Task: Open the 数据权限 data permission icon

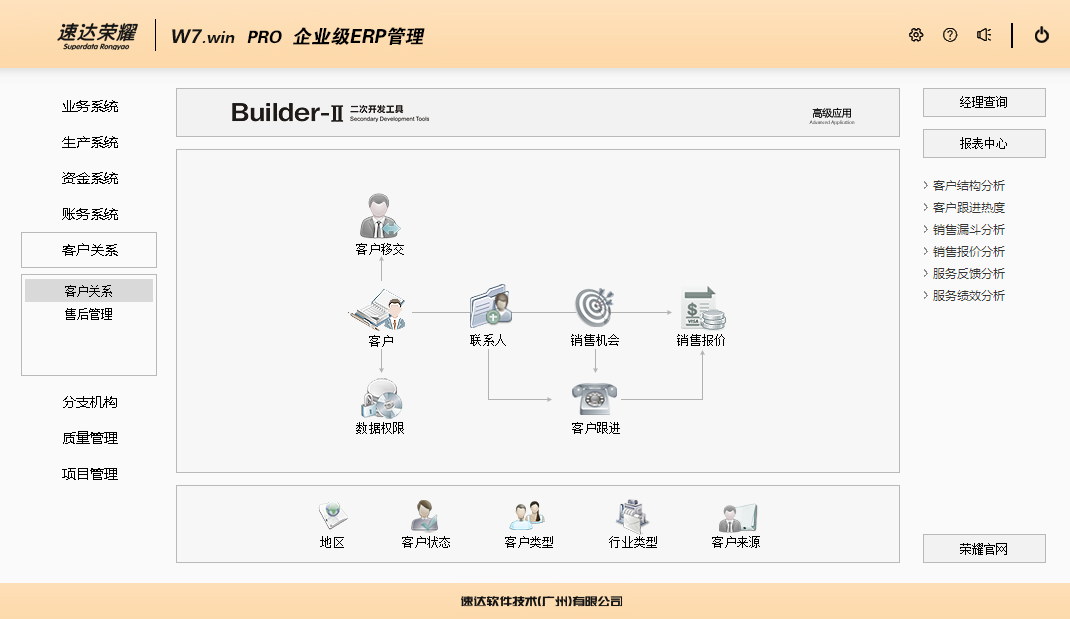Action: (x=380, y=399)
